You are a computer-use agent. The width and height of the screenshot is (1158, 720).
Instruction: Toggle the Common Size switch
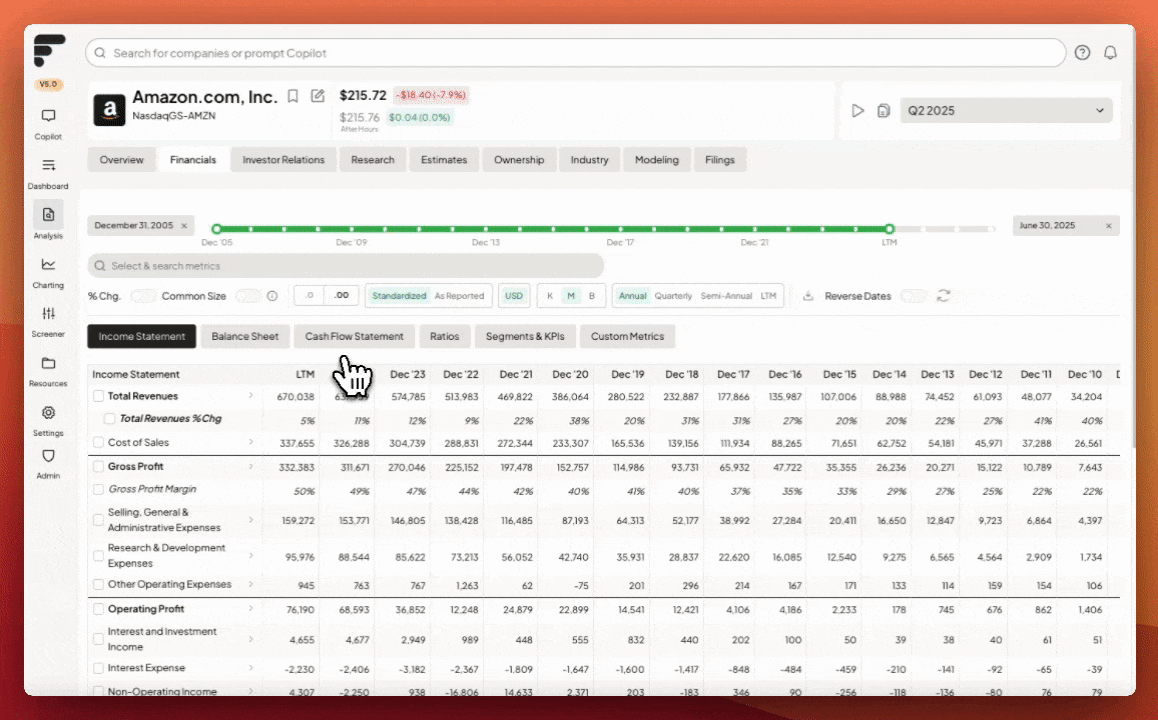coord(247,296)
